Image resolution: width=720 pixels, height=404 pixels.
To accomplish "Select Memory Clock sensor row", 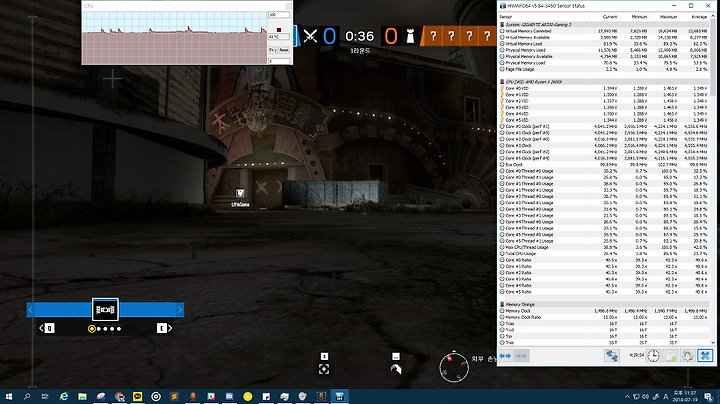I will tap(604, 311).
